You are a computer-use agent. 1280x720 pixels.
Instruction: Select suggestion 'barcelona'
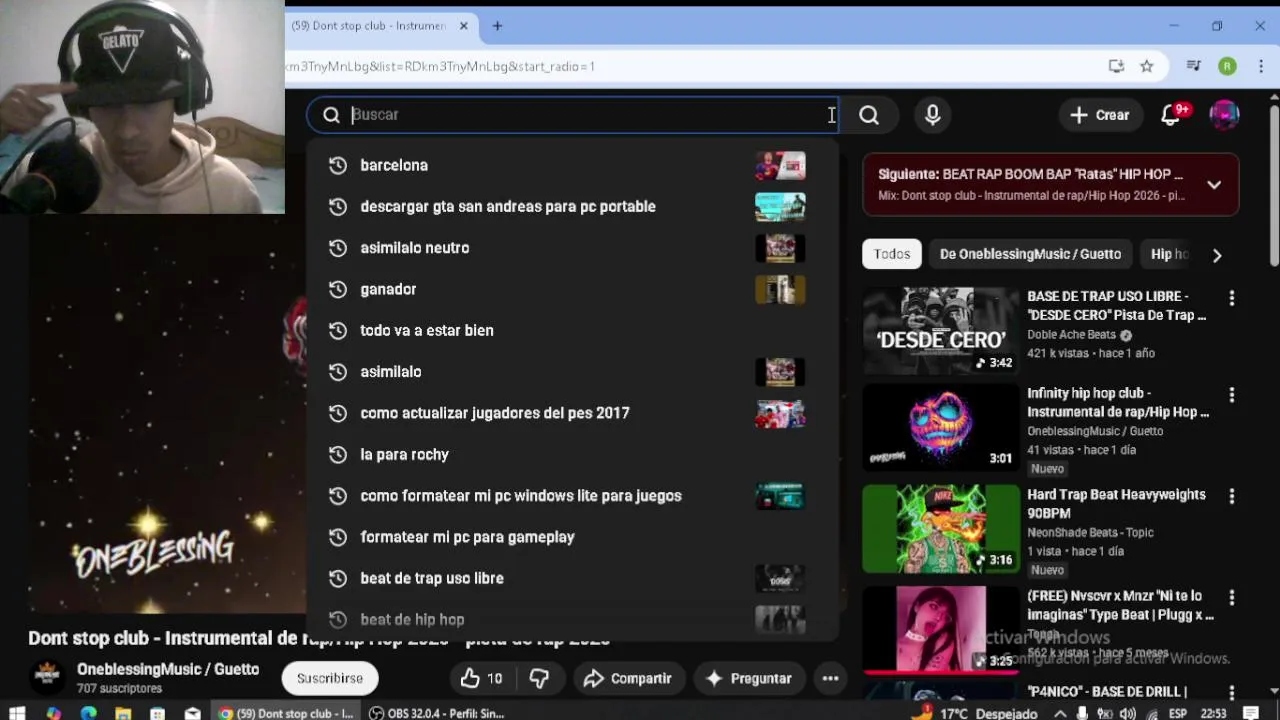click(x=572, y=165)
